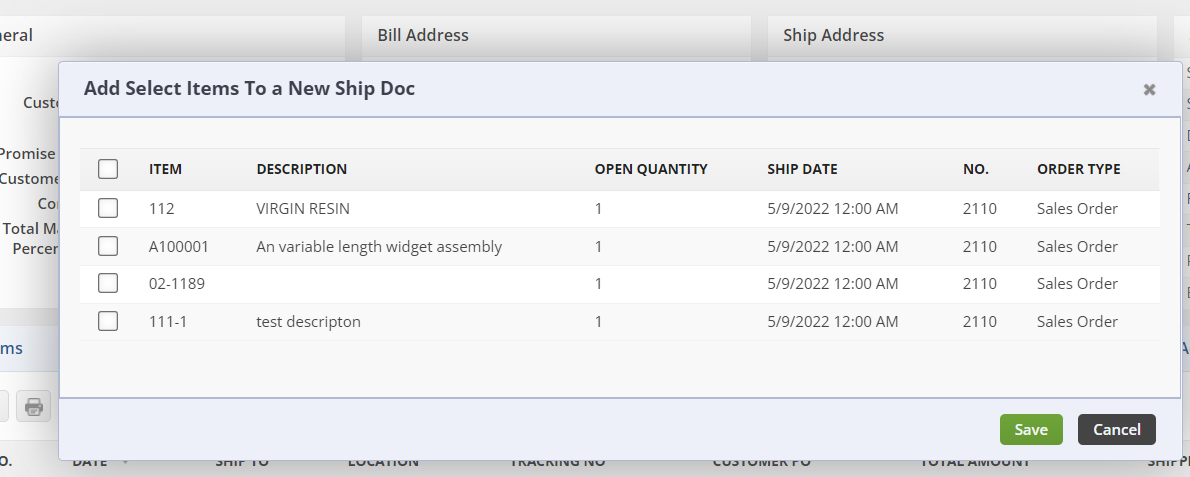Mark the checkbox for item 111-1

pos(108,321)
